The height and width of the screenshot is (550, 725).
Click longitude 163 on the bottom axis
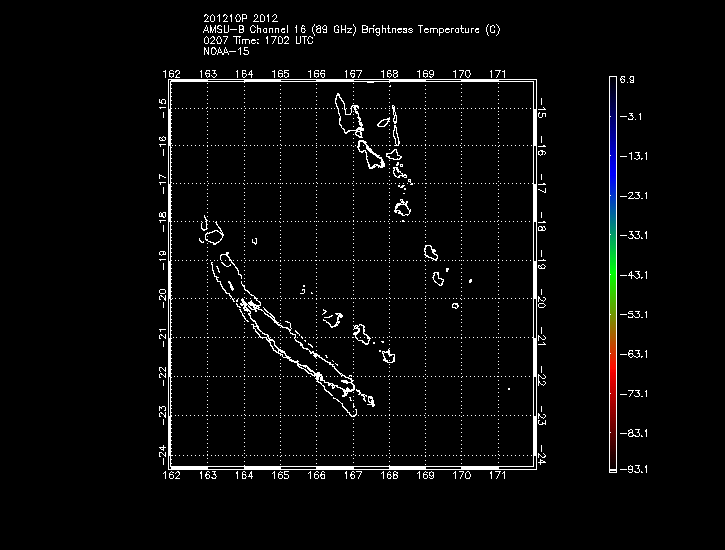(208, 475)
